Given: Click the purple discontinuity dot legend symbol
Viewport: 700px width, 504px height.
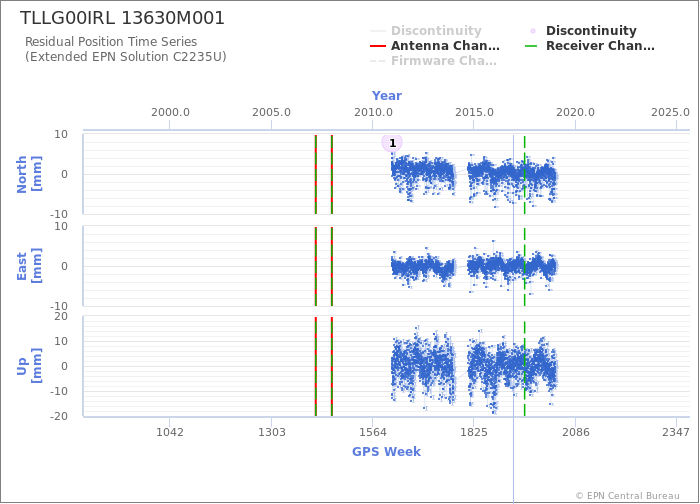Looking at the screenshot, I should tap(533, 31).
